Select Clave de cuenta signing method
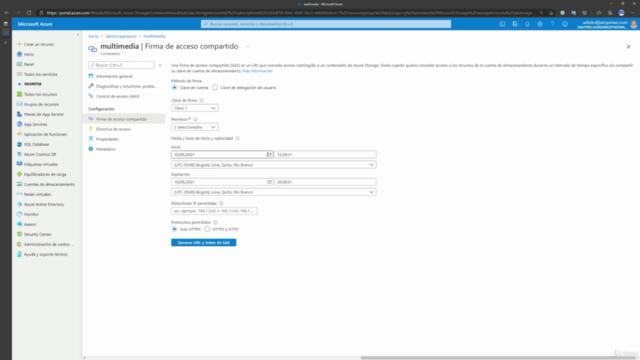Screen dimensions: 640x360 (175, 87)
